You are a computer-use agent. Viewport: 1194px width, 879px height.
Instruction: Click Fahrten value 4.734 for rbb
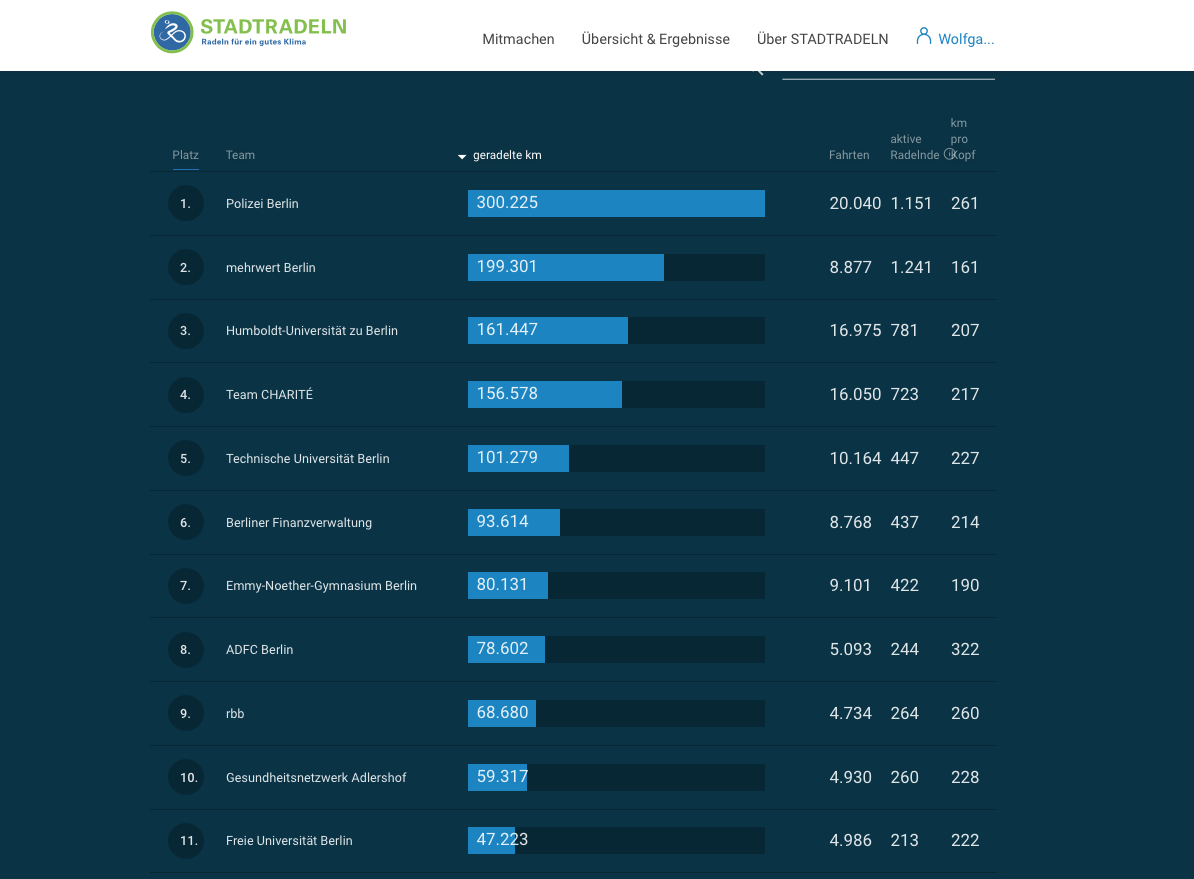click(851, 714)
